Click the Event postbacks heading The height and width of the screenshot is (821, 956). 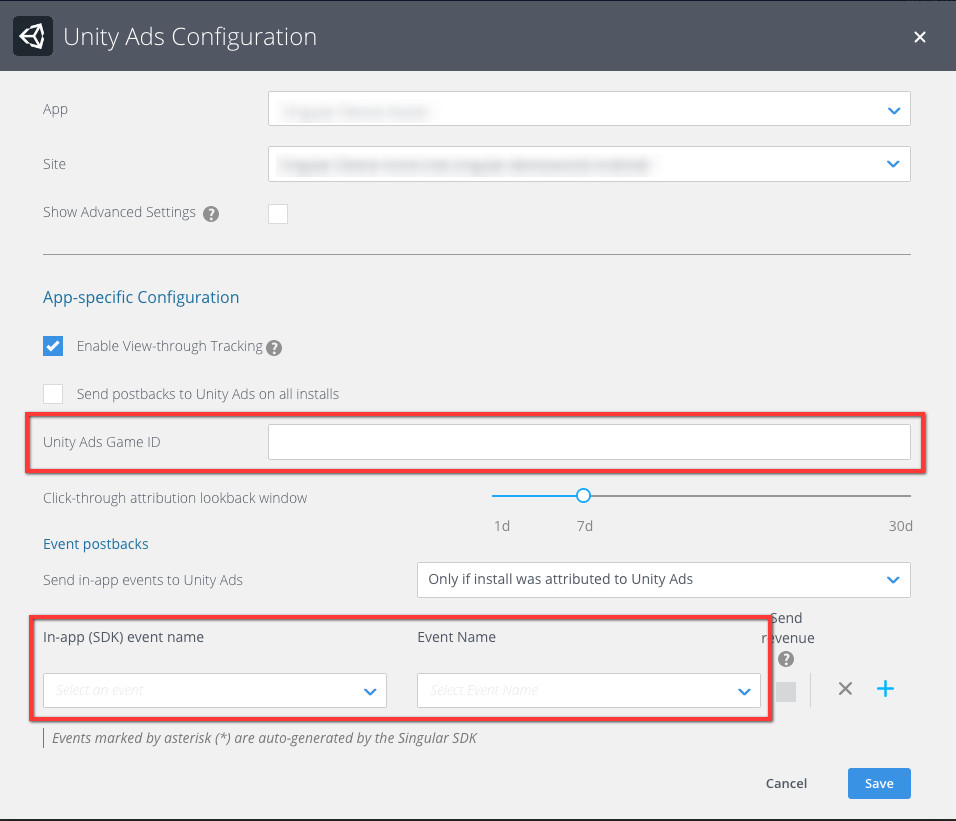[x=96, y=544]
